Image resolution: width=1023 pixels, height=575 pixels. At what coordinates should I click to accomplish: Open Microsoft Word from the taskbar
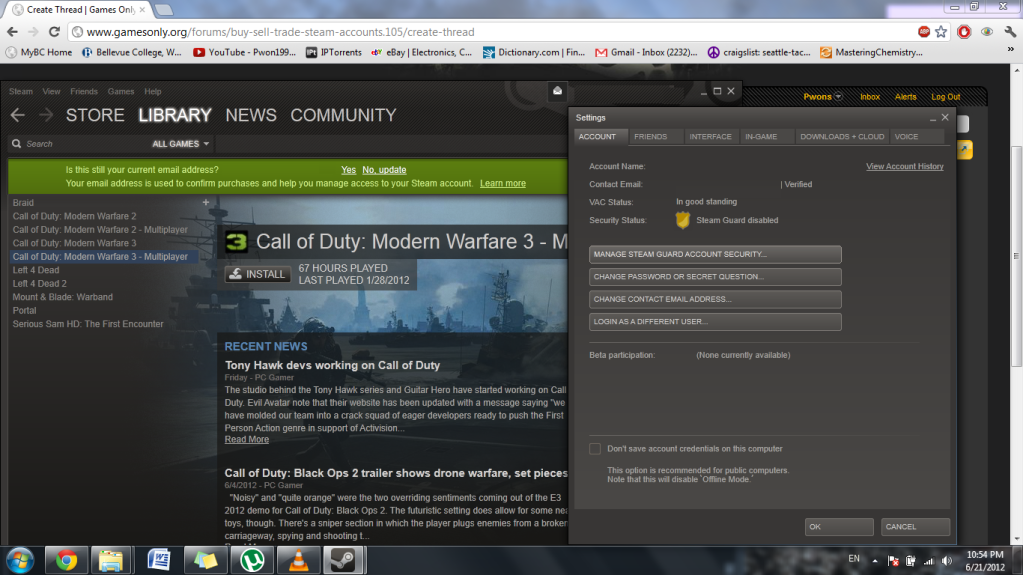(x=159, y=560)
